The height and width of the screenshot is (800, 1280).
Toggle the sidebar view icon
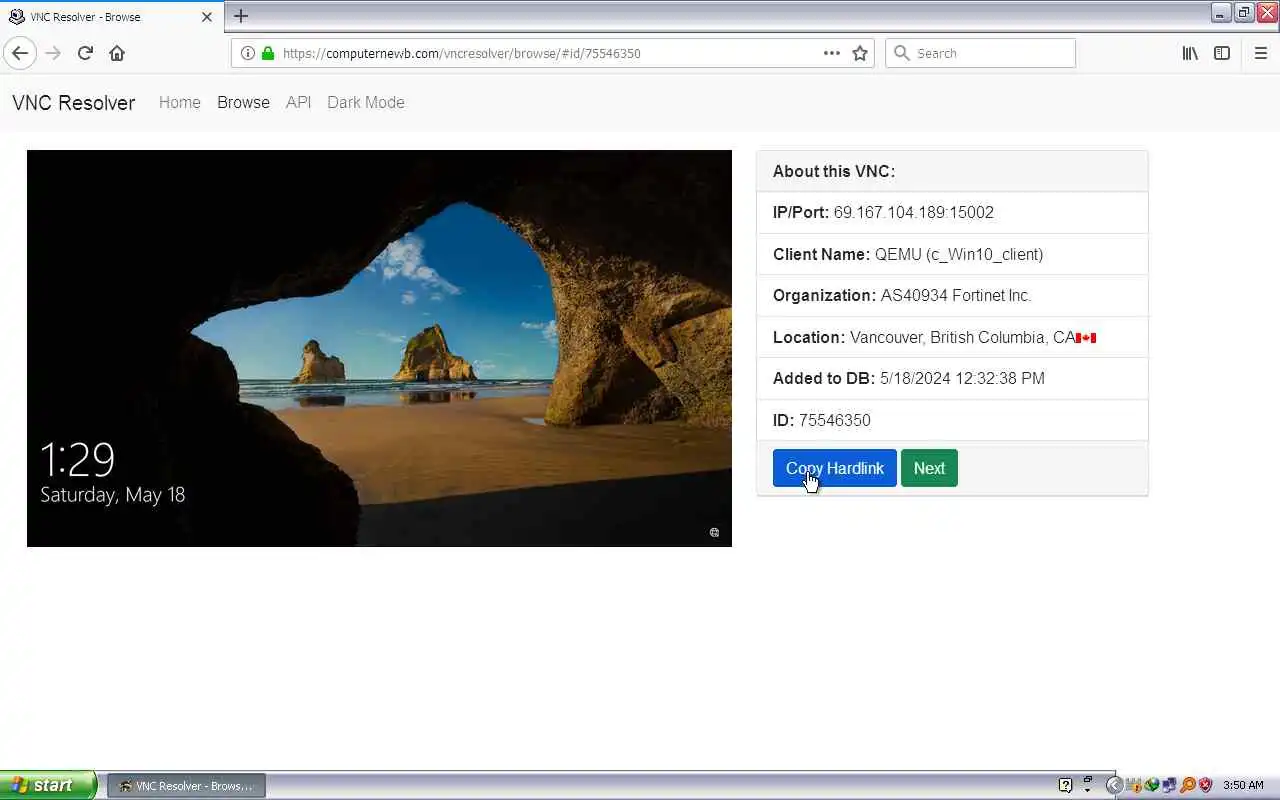tap(1222, 53)
